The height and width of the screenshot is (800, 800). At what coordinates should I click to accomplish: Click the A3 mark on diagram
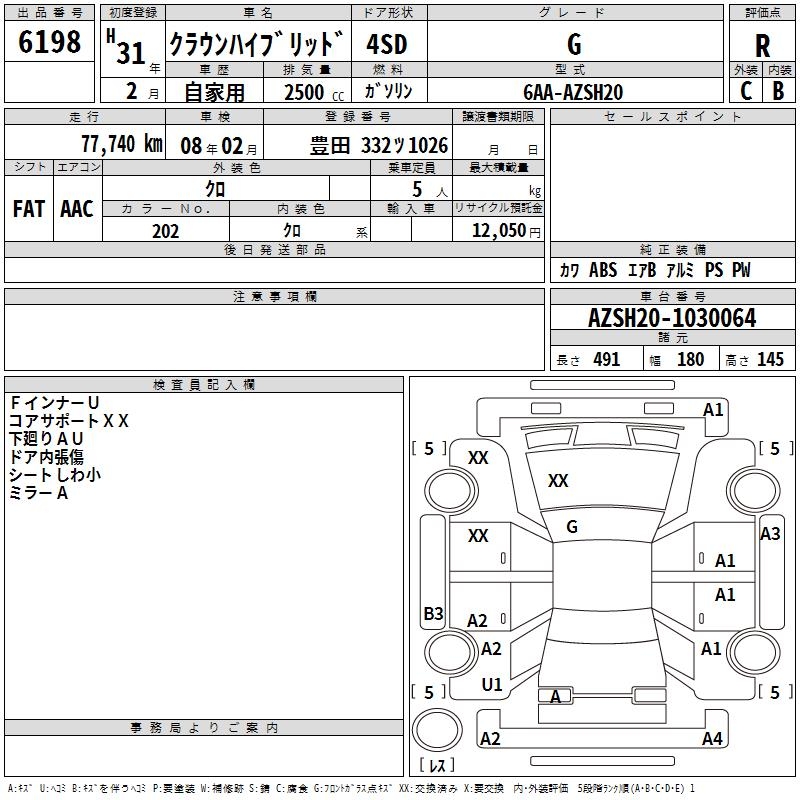[x=770, y=534]
